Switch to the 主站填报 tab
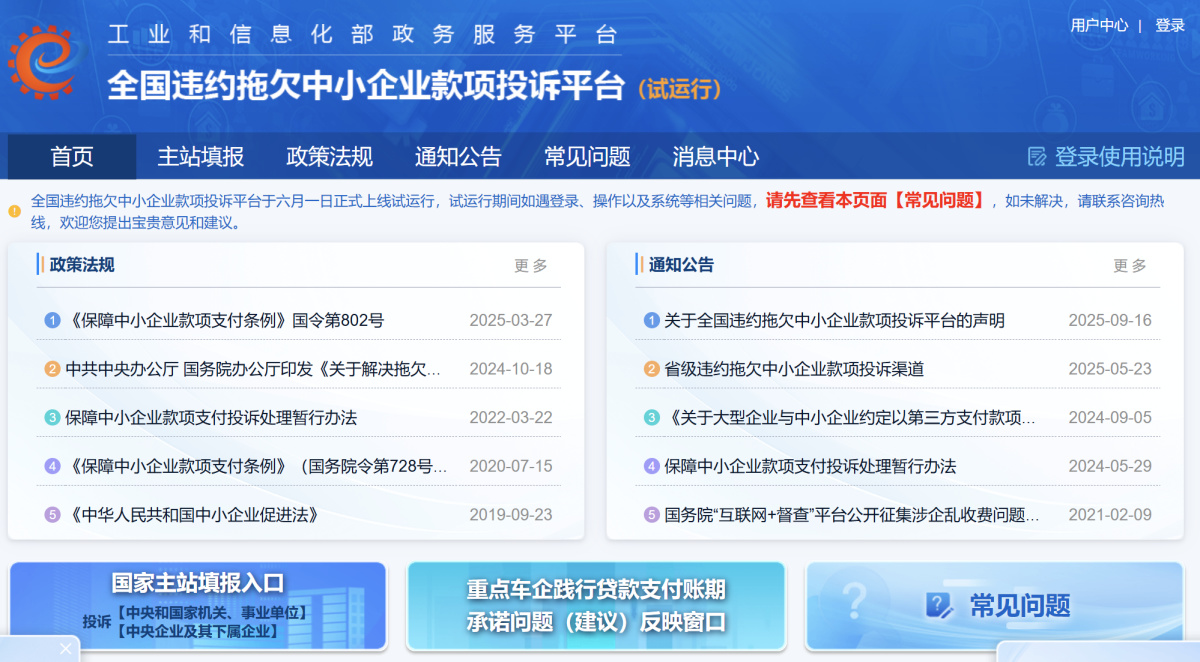This screenshot has height=662, width=1200. 201,157
